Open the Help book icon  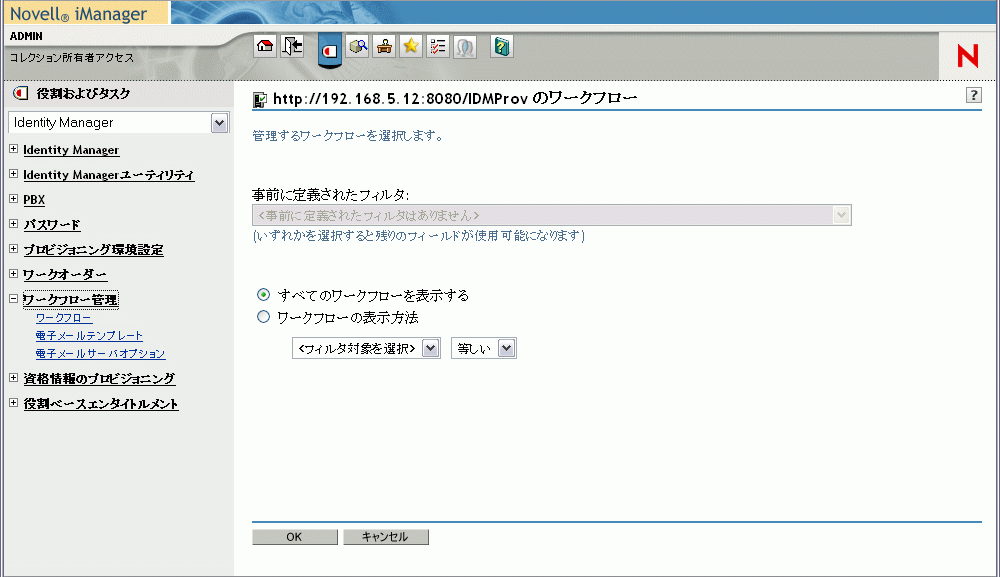[502, 47]
